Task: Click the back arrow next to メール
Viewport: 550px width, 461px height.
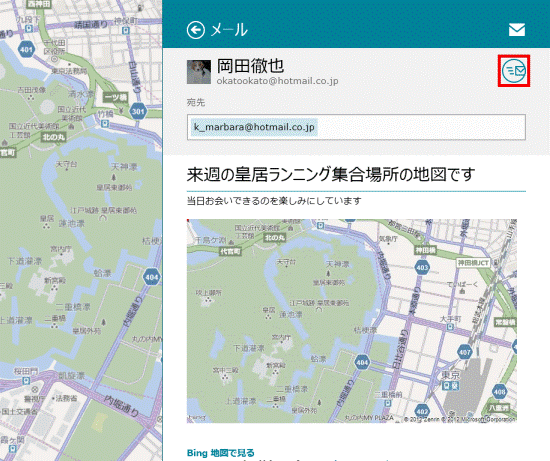Action: click(x=195, y=30)
